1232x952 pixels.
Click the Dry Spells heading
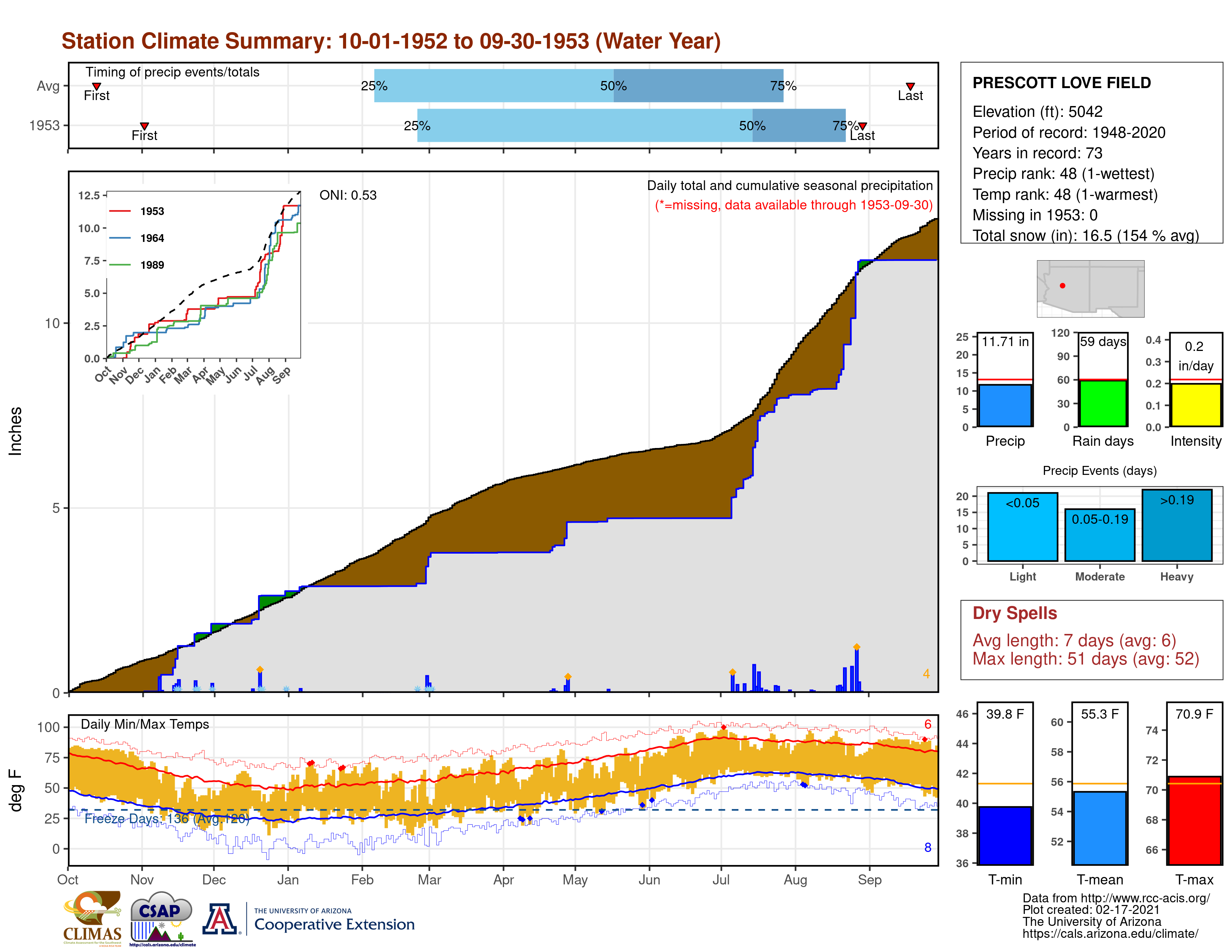pos(1014,613)
